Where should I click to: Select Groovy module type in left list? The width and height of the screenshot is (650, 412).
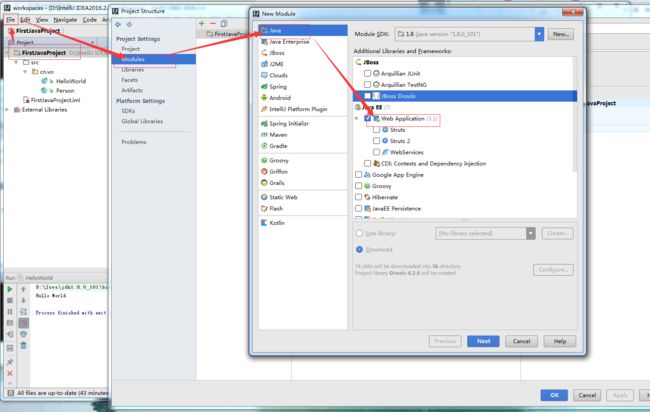303,160
